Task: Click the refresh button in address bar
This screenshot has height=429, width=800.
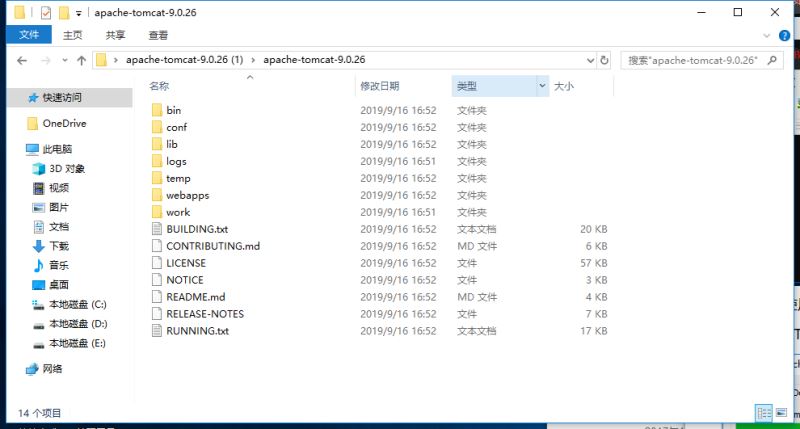Action: pyautogui.click(x=604, y=60)
